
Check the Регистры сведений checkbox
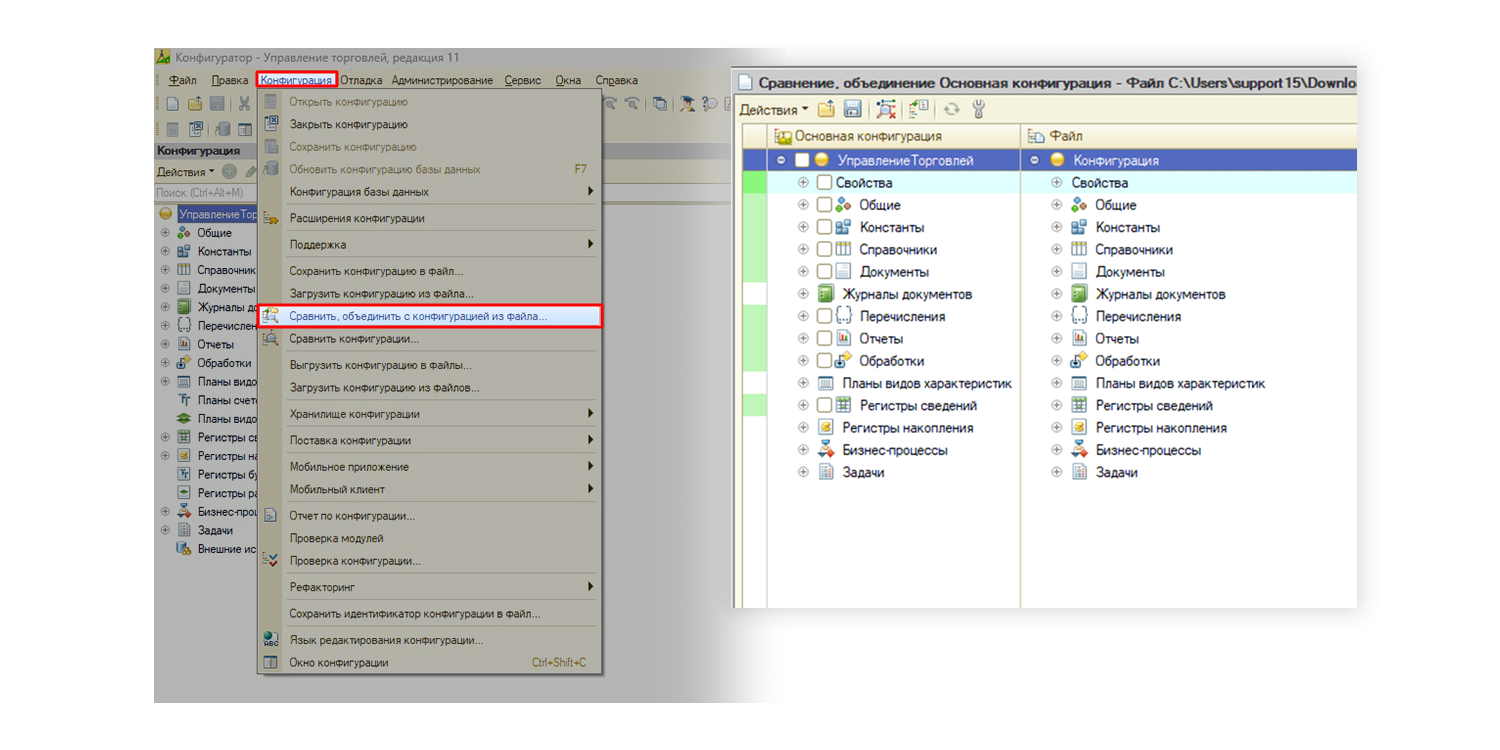pyautogui.click(x=824, y=406)
